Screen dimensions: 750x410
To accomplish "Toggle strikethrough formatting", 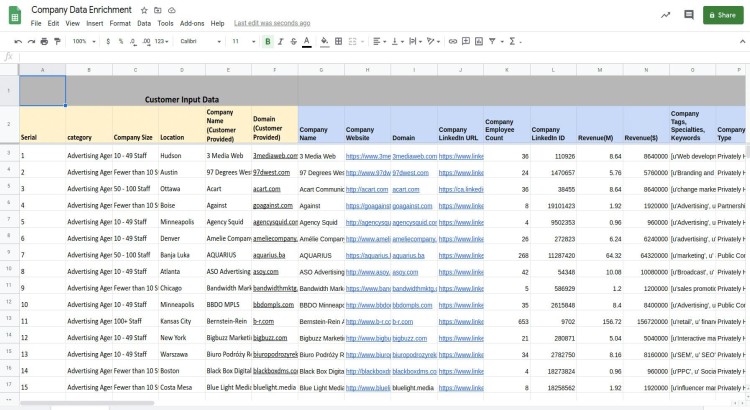I will 293,42.
